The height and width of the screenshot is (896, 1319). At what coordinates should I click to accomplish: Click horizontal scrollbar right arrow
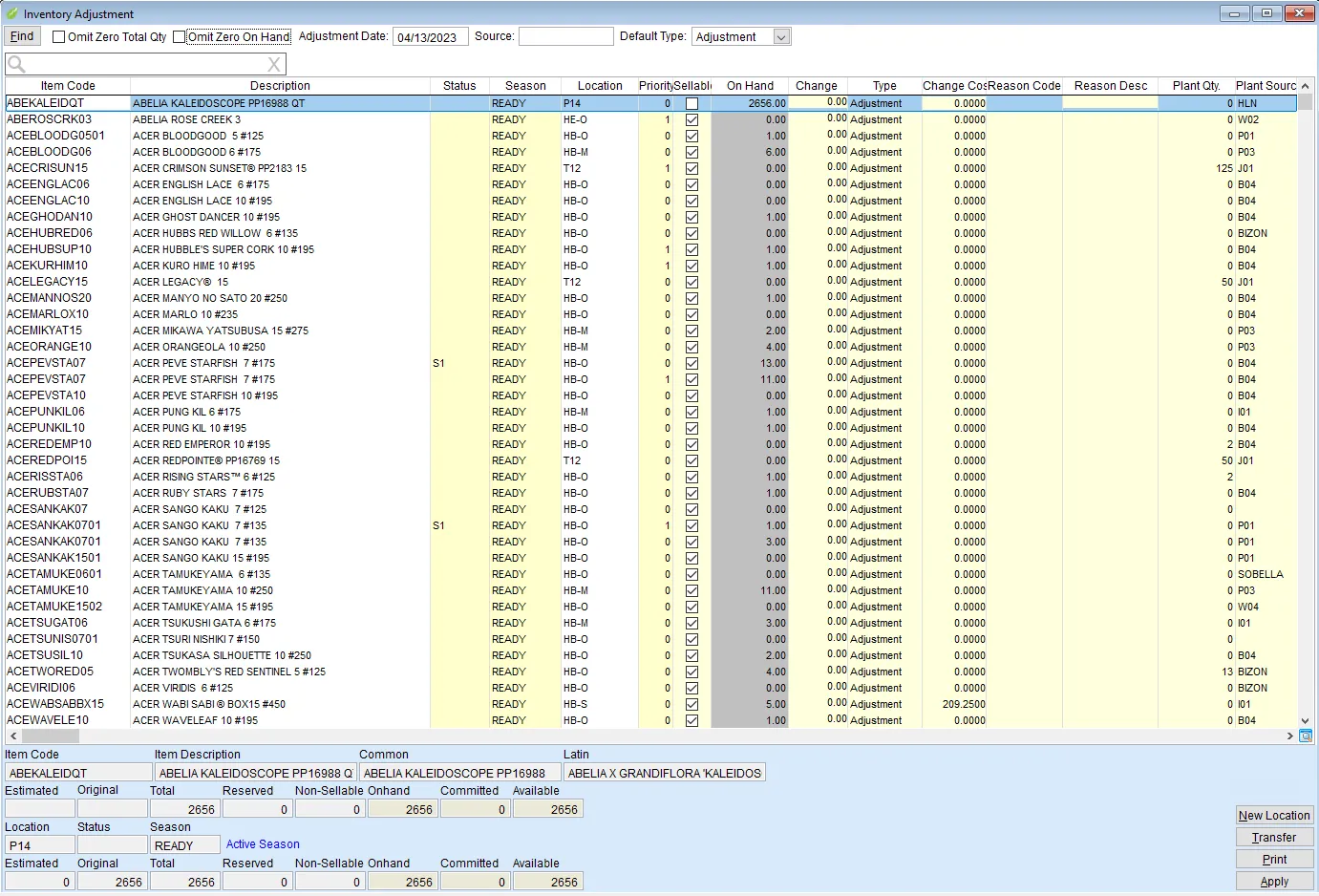point(1290,736)
